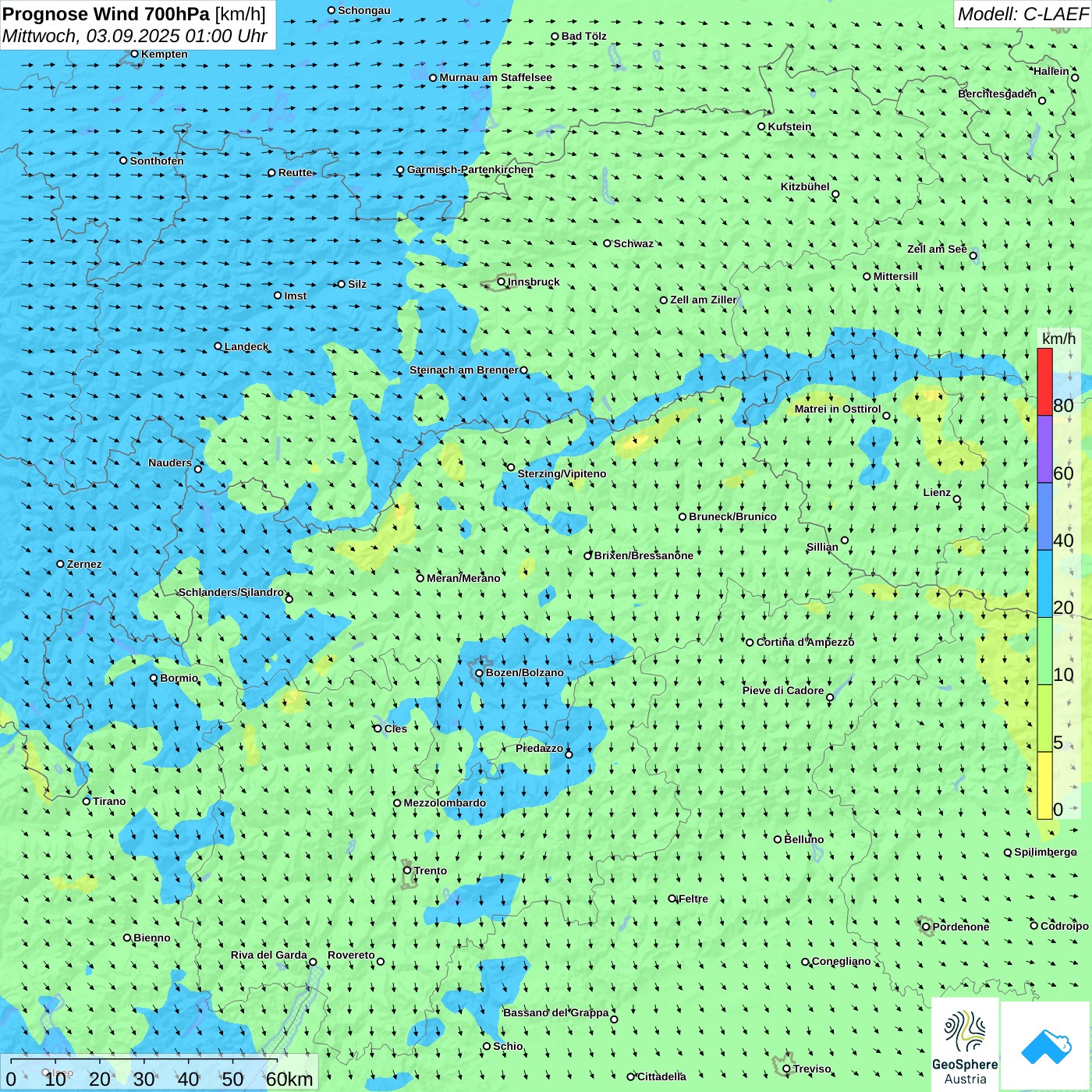The width and height of the screenshot is (1092, 1092).
Task: Click the 'Cittadella' label
Action: [661, 1076]
